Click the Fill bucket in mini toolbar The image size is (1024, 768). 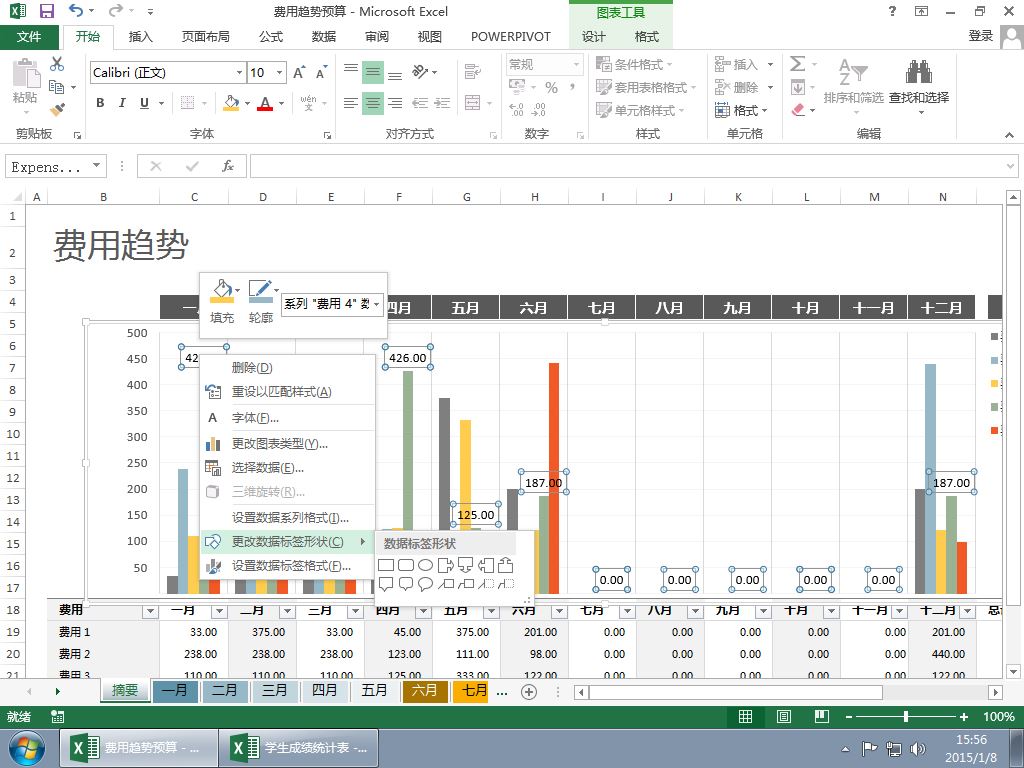pyautogui.click(x=222, y=292)
